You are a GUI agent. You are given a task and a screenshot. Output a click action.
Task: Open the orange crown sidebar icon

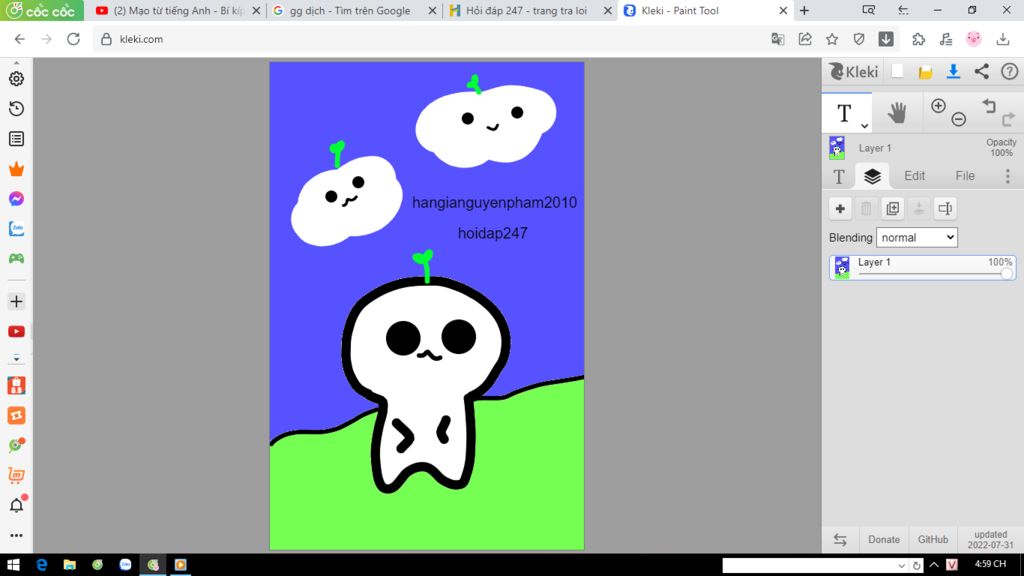16,169
